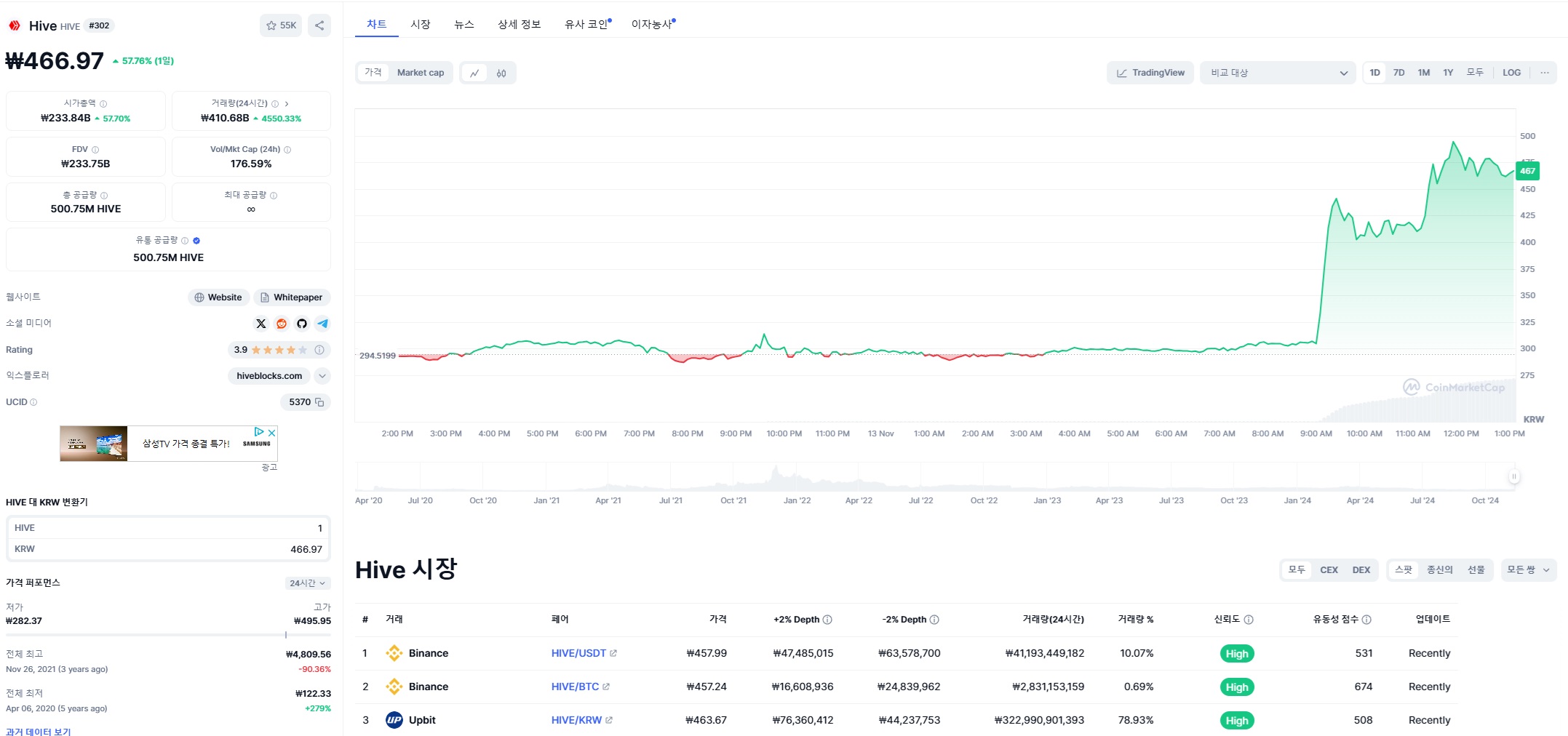This screenshot has width=1568, height=736.
Task: Open the TradingView chart button
Action: 1150,73
